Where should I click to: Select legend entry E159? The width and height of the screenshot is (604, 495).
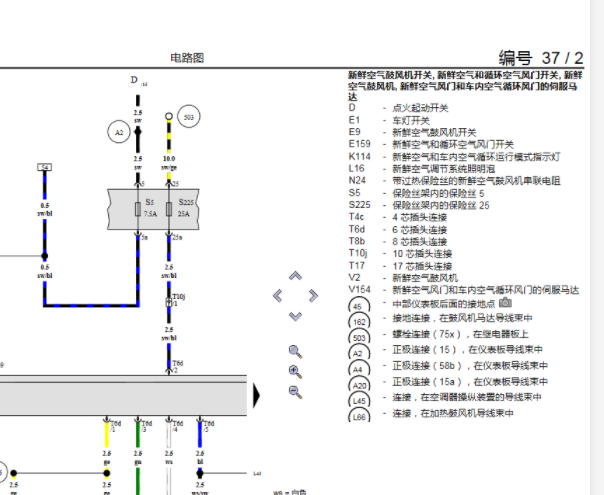[x=431, y=144]
